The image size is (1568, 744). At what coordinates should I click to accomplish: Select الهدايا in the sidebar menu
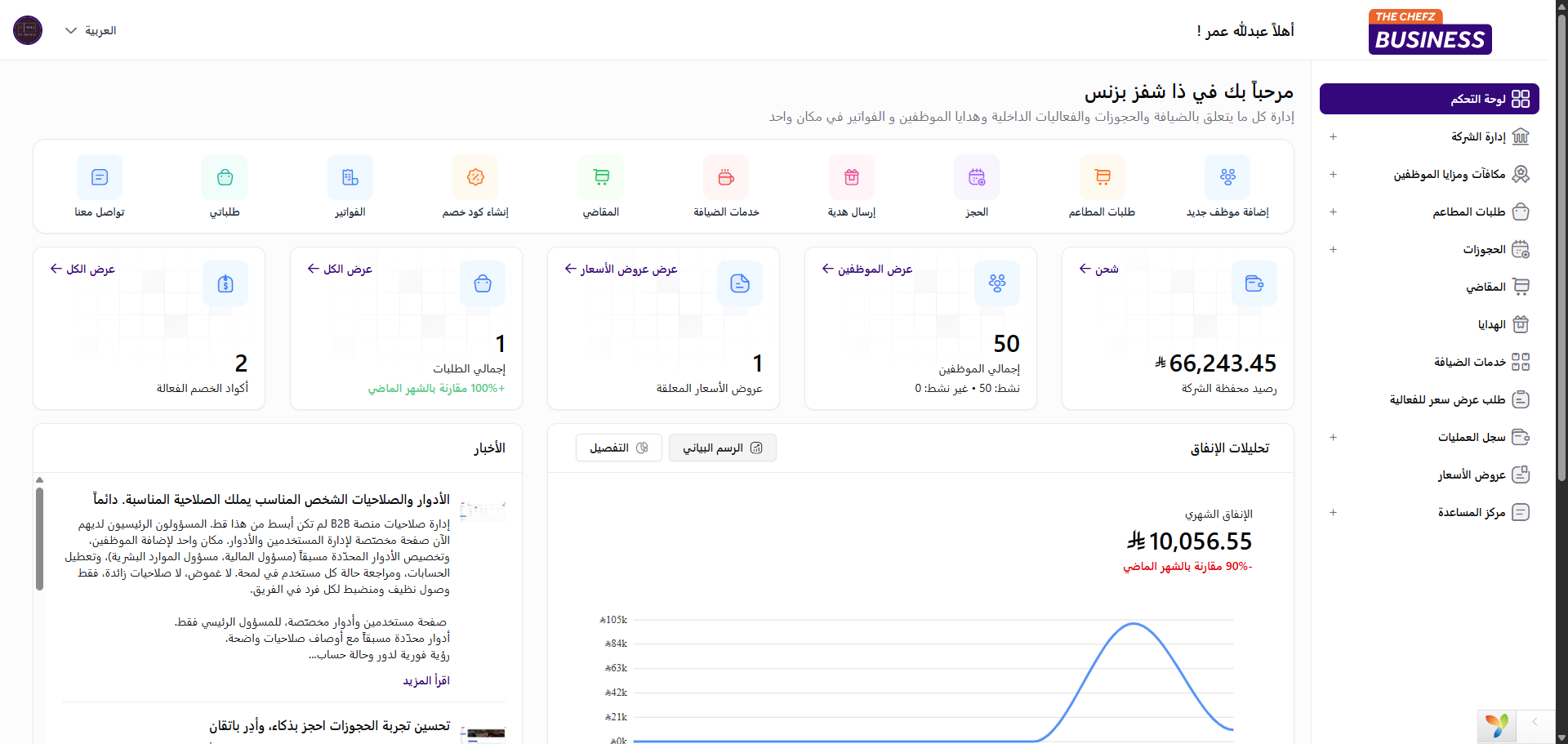pyautogui.click(x=1429, y=324)
